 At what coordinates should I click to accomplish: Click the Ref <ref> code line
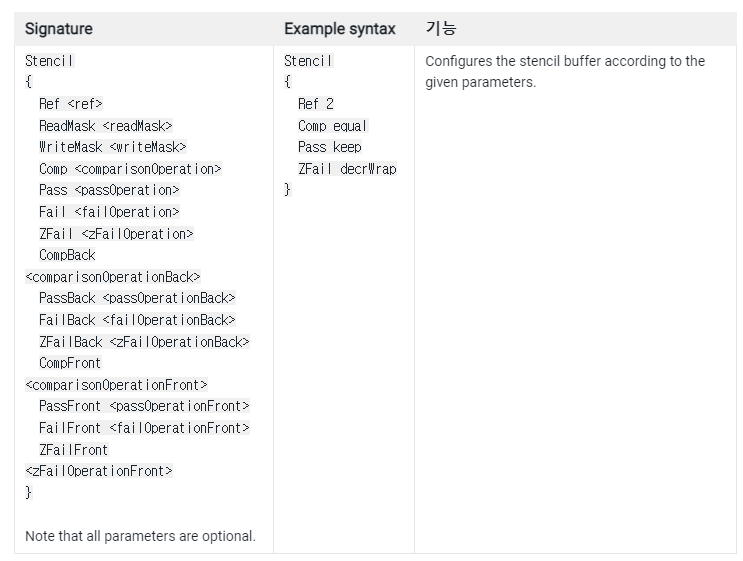[71, 104]
